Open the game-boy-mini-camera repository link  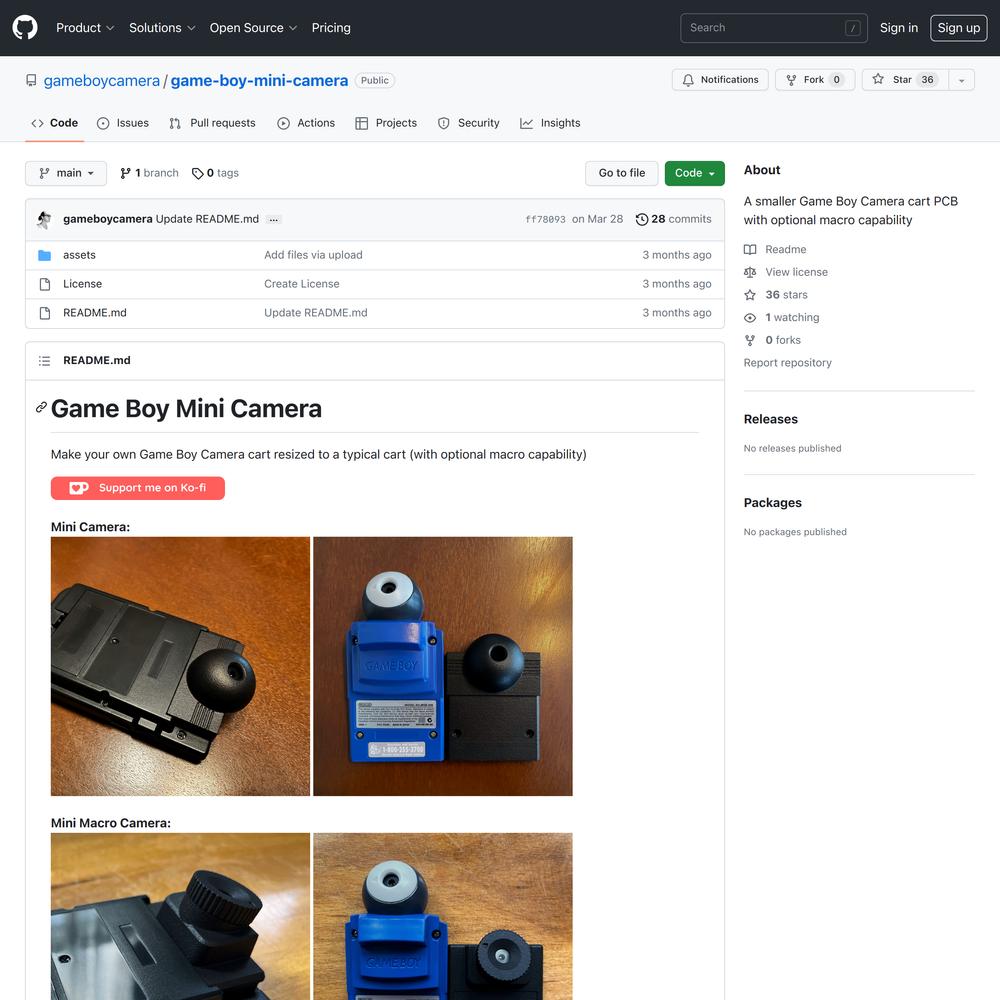[x=259, y=80]
